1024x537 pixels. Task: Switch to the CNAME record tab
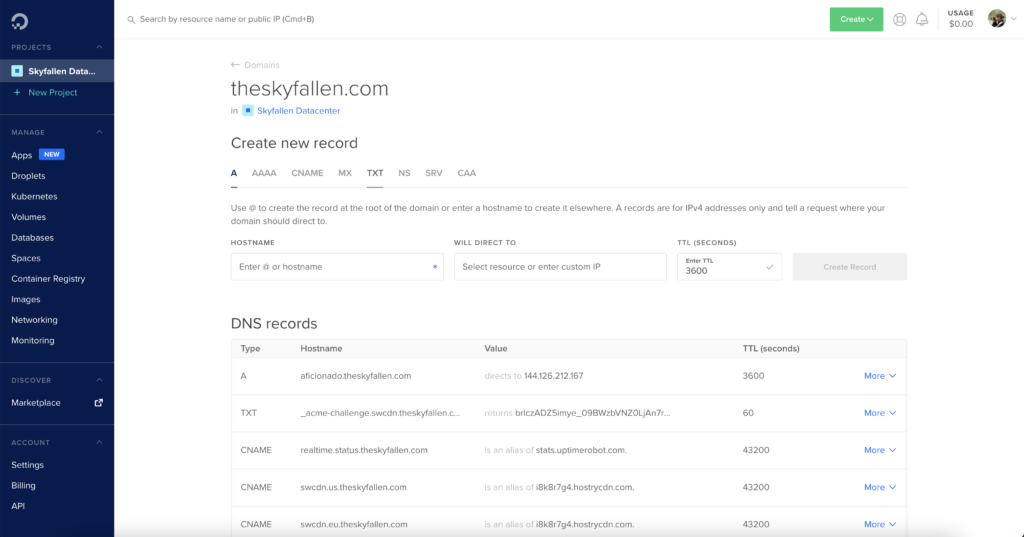point(307,173)
